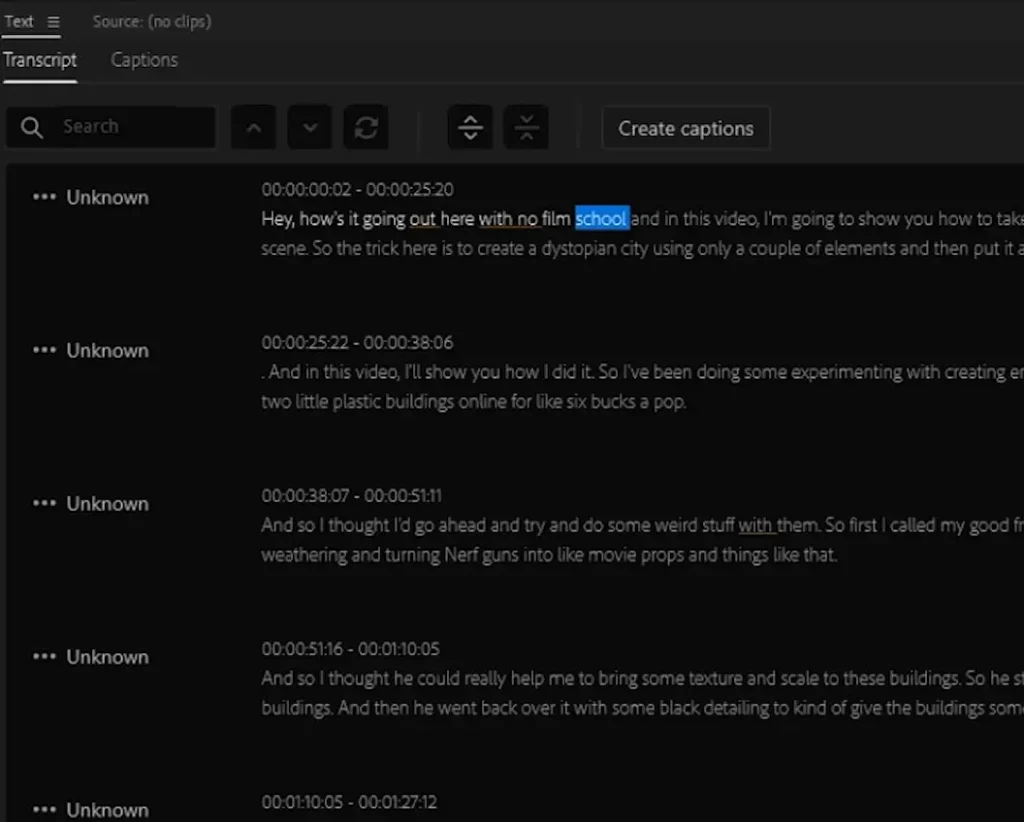The width and height of the screenshot is (1024, 822).
Task: Click the Text panel title
Action: (19, 21)
